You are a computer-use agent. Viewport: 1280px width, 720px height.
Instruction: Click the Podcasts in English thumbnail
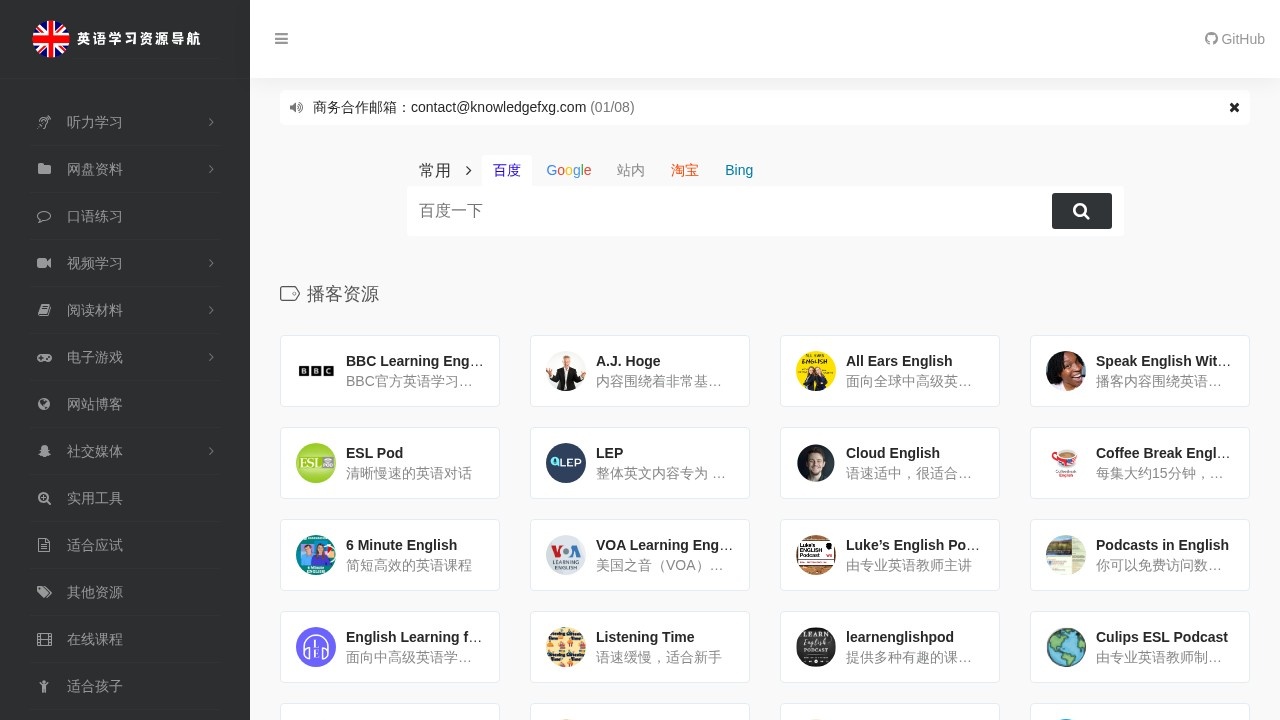1066,555
